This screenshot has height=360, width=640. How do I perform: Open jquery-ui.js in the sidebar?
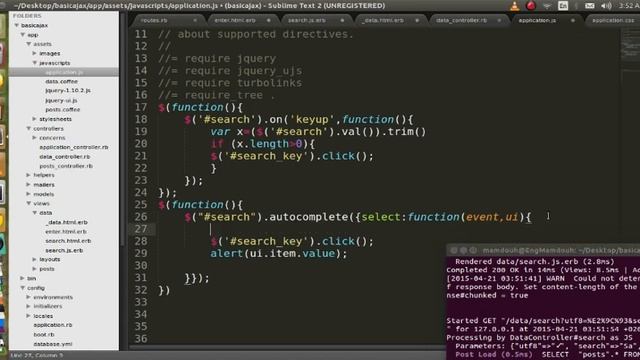click(x=61, y=100)
